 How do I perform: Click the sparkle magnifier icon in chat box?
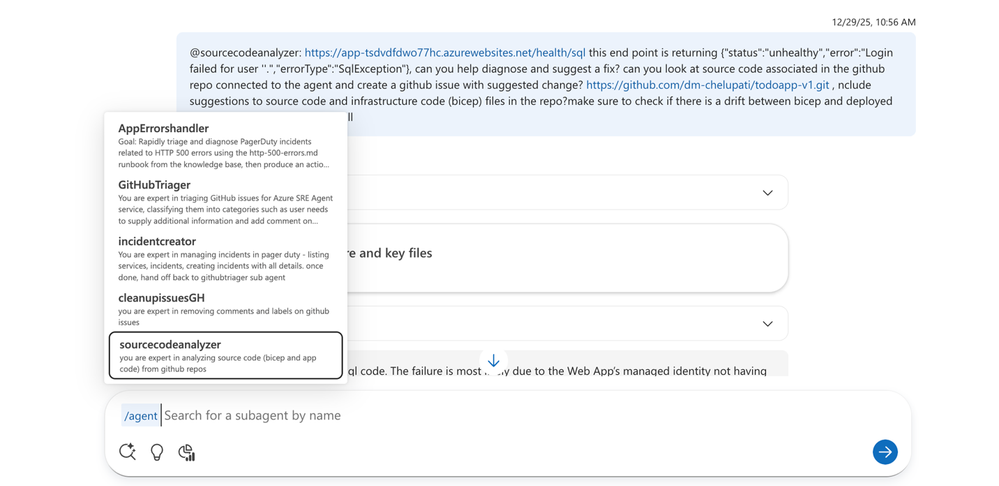click(127, 452)
